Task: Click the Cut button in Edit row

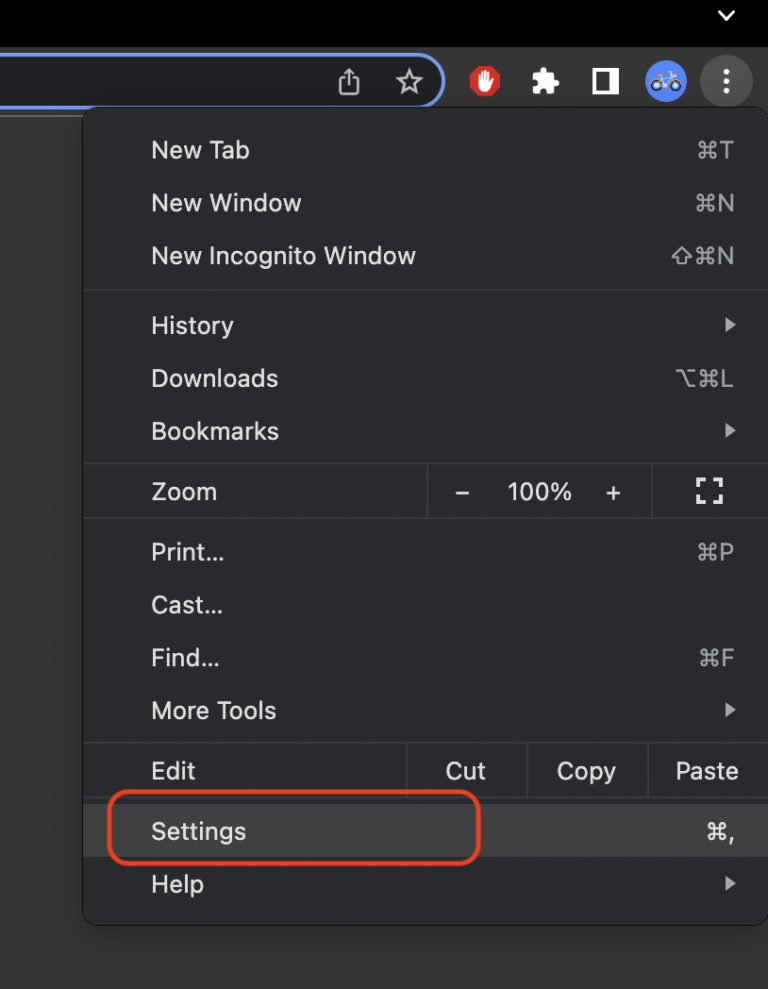Action: [x=466, y=771]
